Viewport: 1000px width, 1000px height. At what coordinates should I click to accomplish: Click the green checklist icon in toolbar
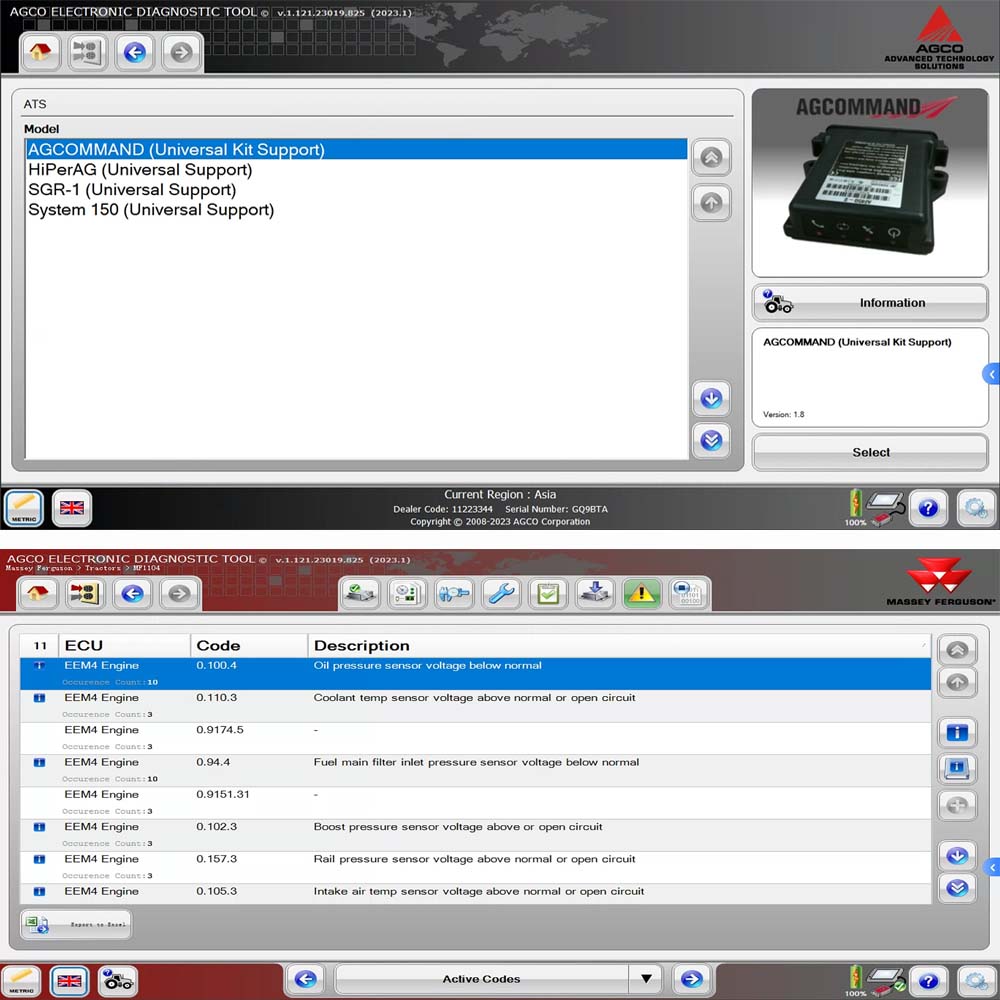click(547, 593)
